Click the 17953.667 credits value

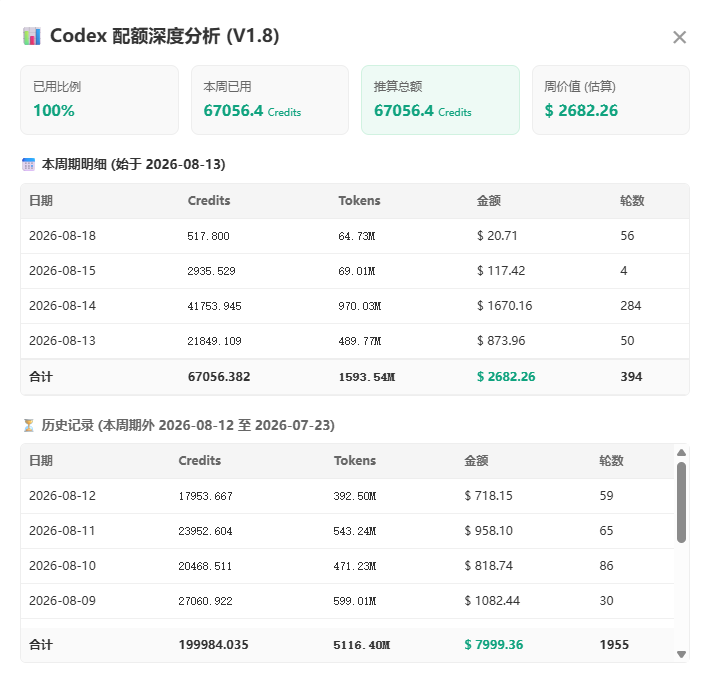click(x=205, y=497)
